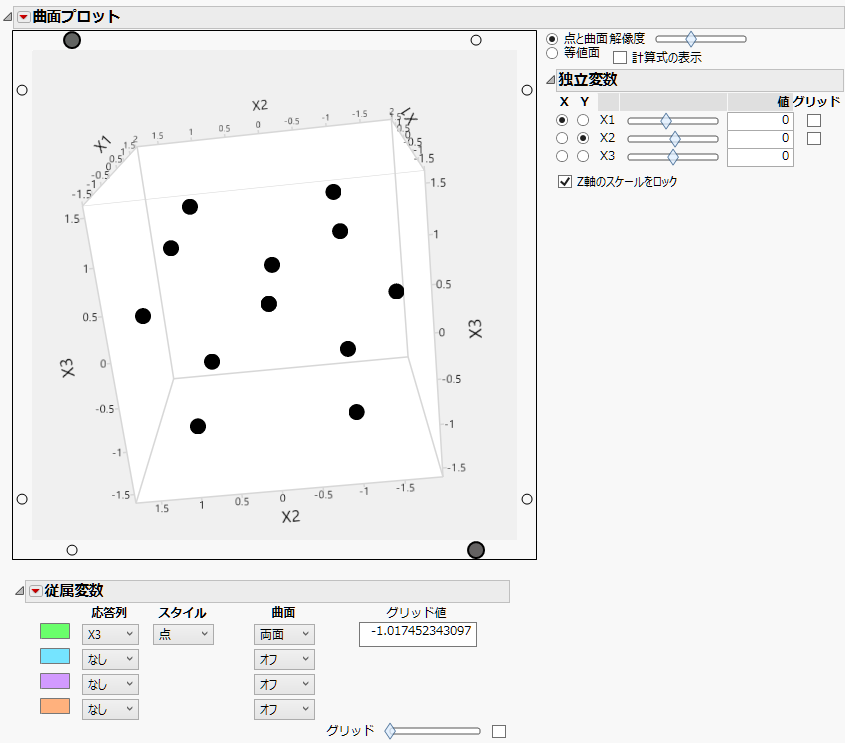The width and height of the screenshot is (845, 743).
Task: Select X2 as the Y axis variable
Action: (583, 138)
